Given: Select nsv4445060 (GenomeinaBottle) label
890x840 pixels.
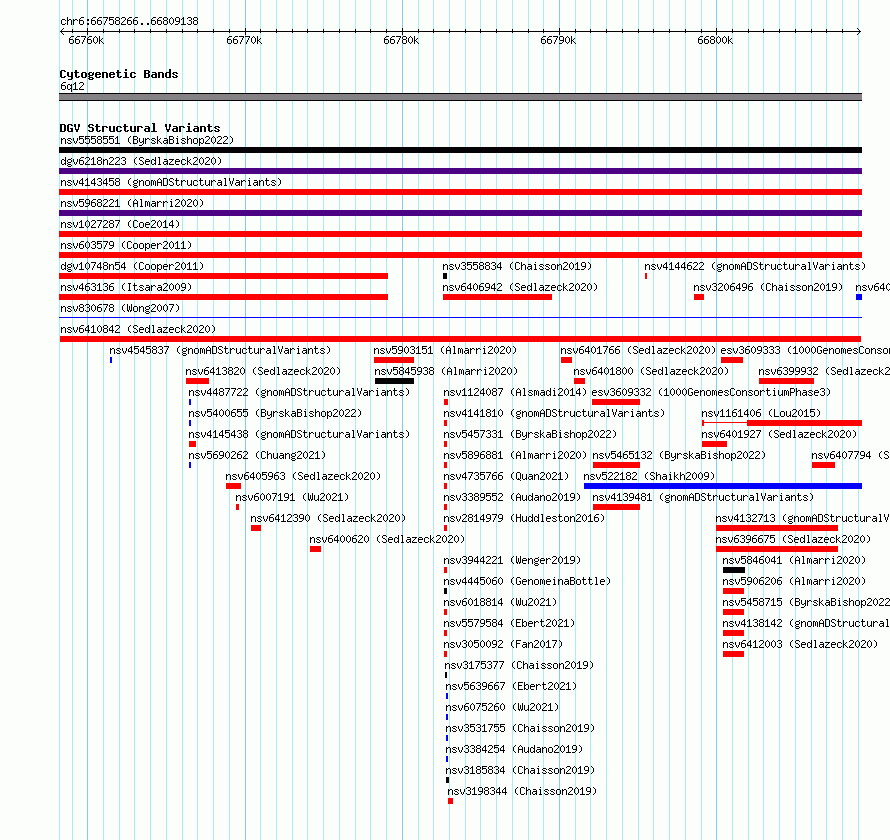Looking at the screenshot, I should (x=527, y=581).
